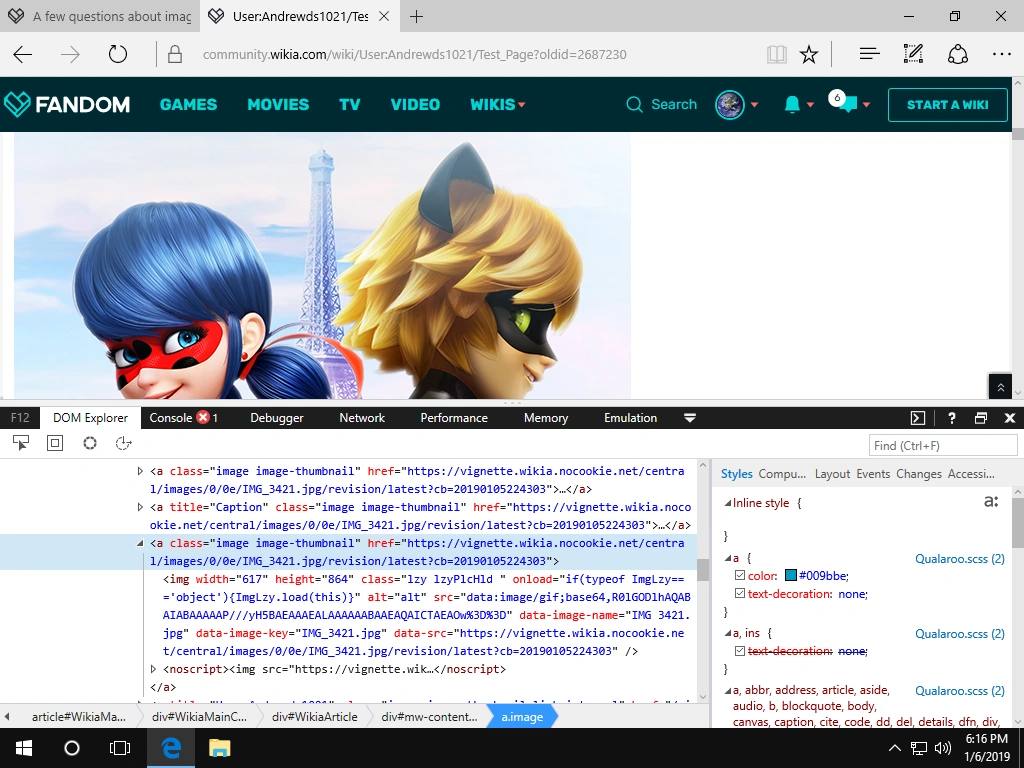Open the color picker eyedropper tool
The width and height of the screenshot is (1024, 768).
click(x=90, y=443)
